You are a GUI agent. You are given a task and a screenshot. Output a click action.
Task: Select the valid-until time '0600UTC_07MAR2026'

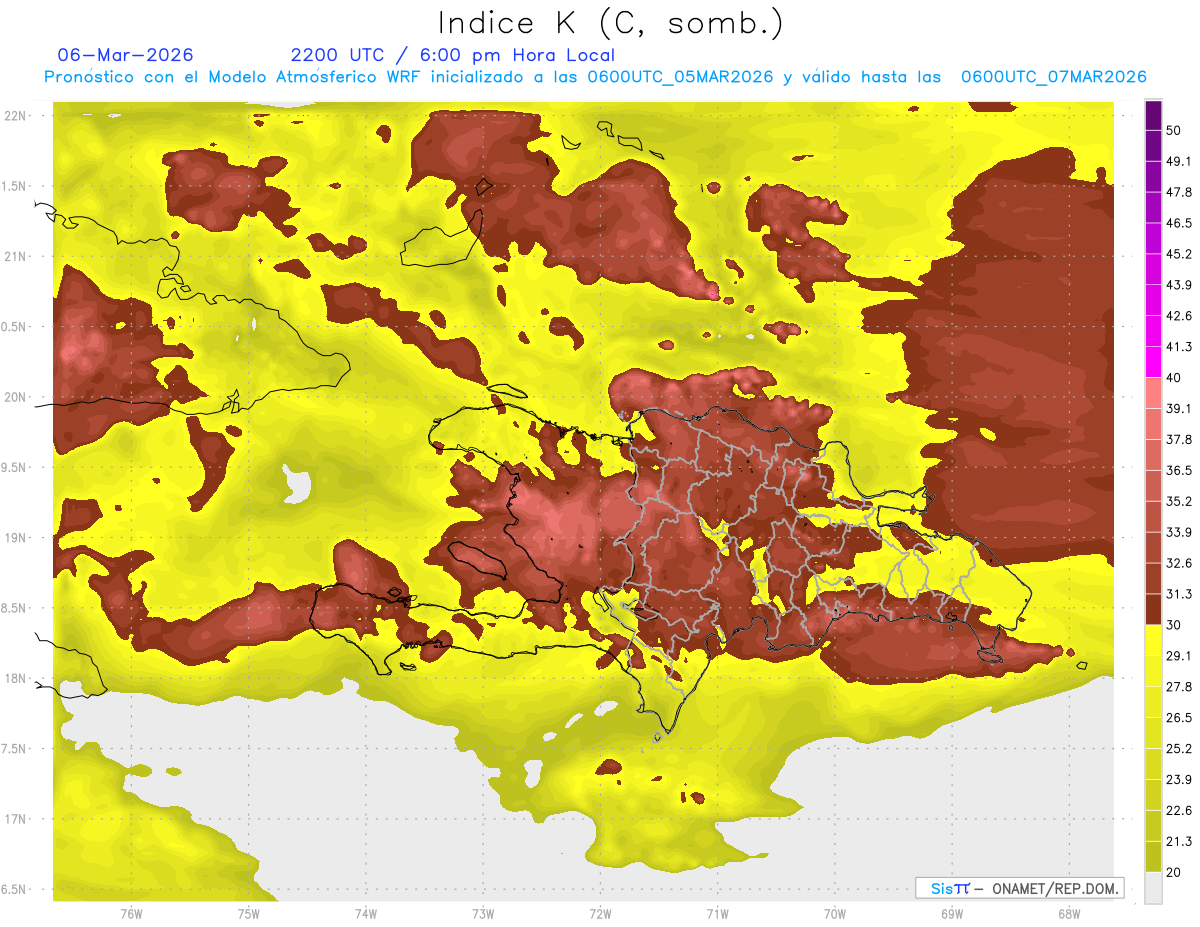(x=1053, y=77)
